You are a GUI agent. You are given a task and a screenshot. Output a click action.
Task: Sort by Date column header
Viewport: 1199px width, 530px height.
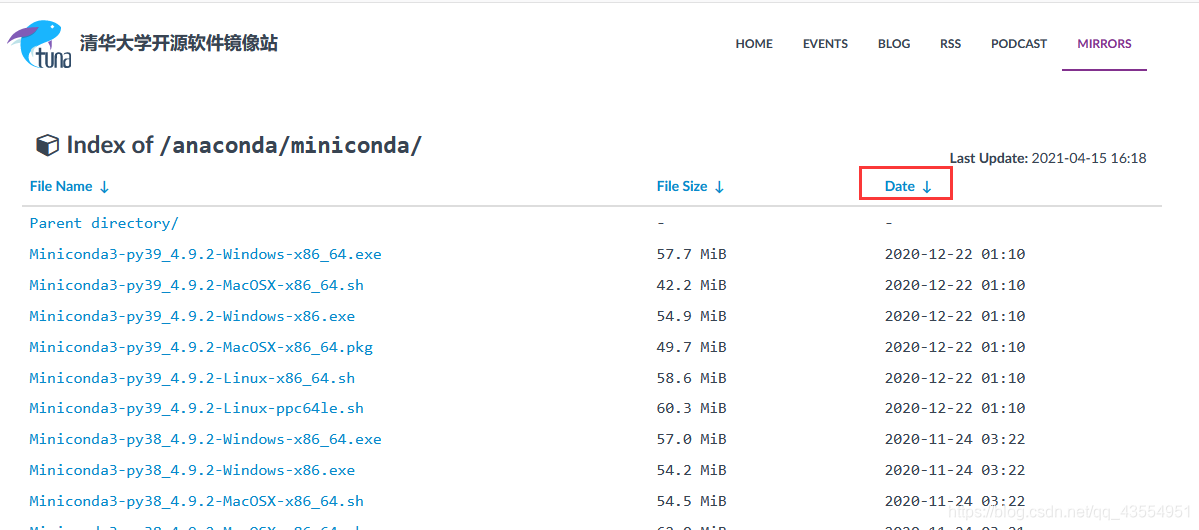tap(908, 186)
